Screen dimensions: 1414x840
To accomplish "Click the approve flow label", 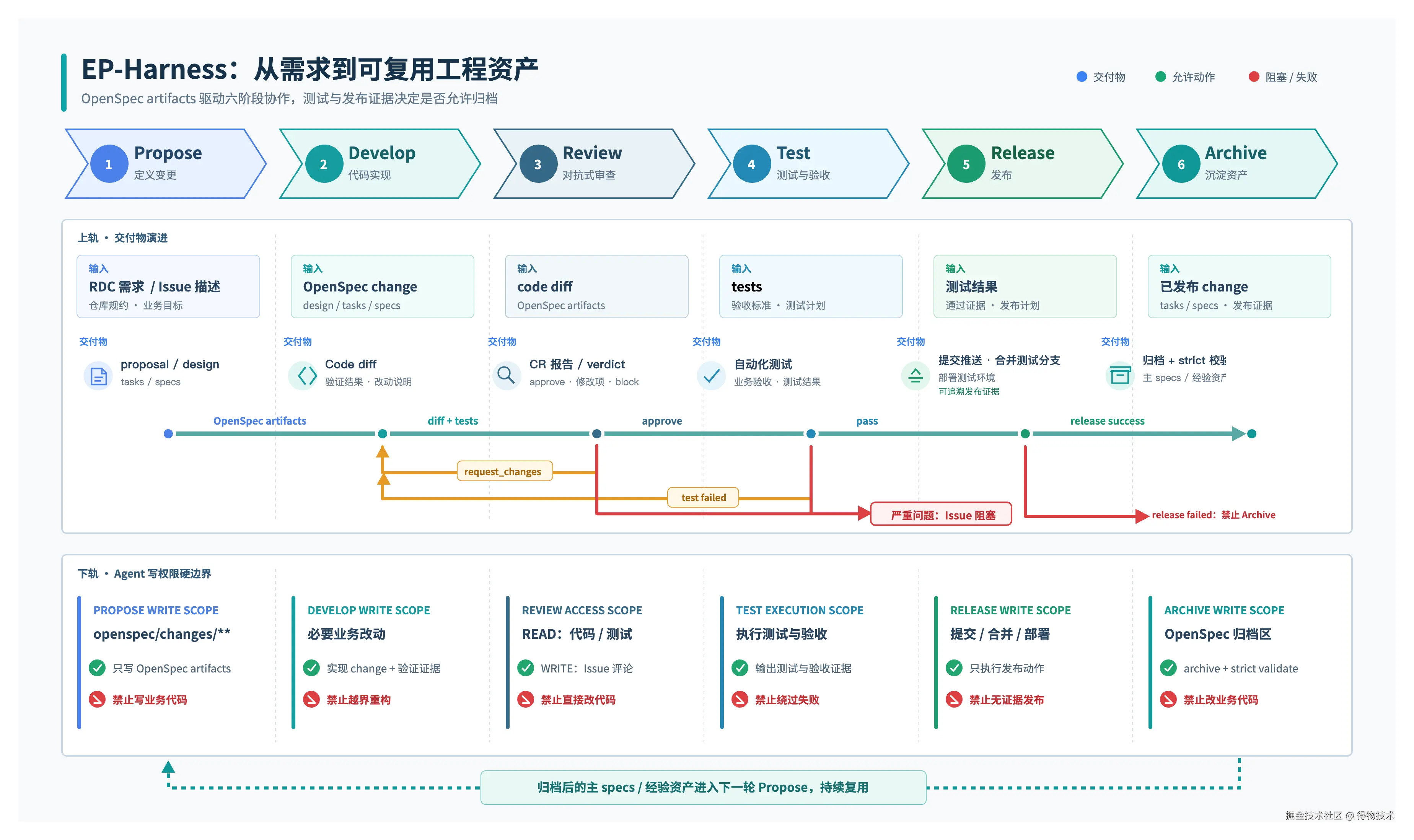I will pos(662,421).
